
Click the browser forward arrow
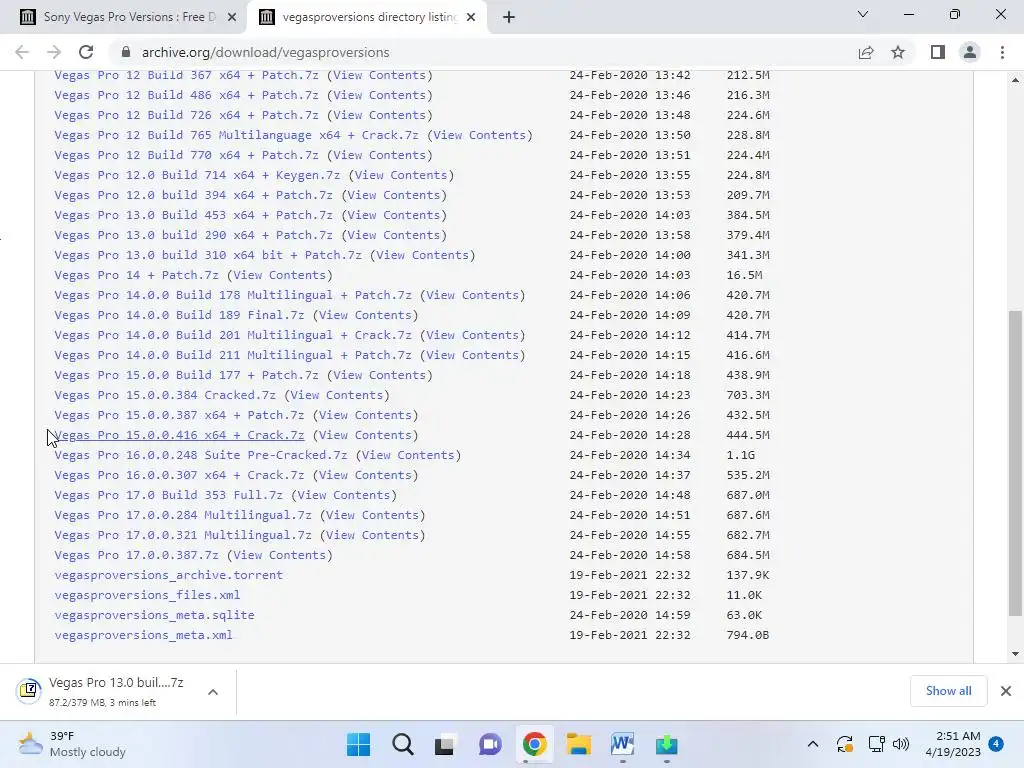tap(54, 52)
